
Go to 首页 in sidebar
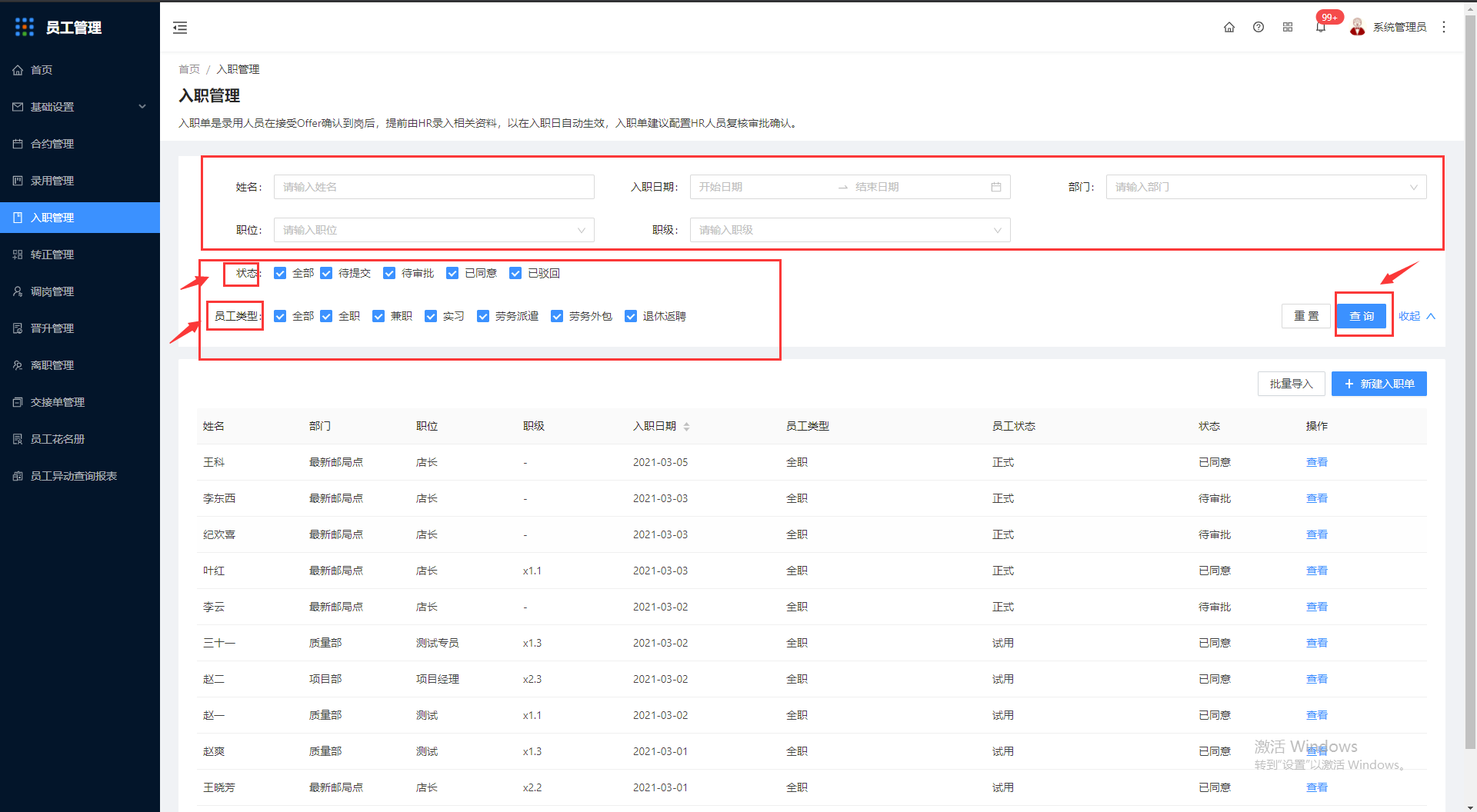[x=80, y=70]
